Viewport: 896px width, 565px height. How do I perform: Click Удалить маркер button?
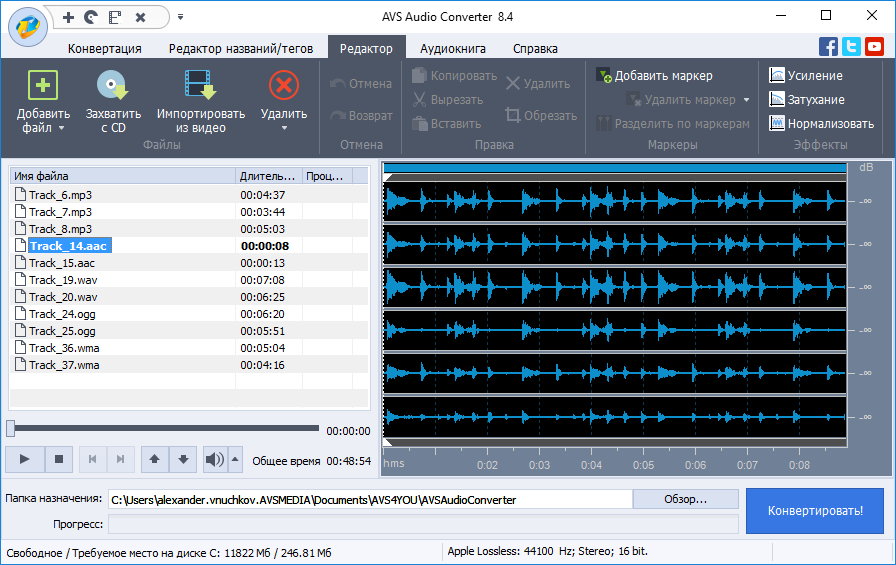click(x=681, y=100)
